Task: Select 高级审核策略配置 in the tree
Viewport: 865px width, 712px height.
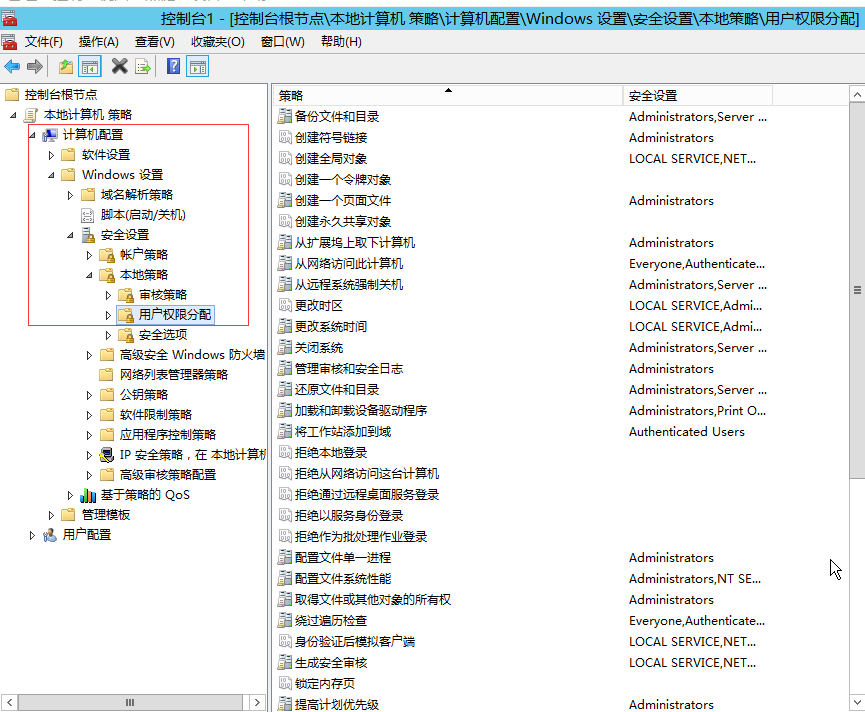Action: click(x=168, y=475)
